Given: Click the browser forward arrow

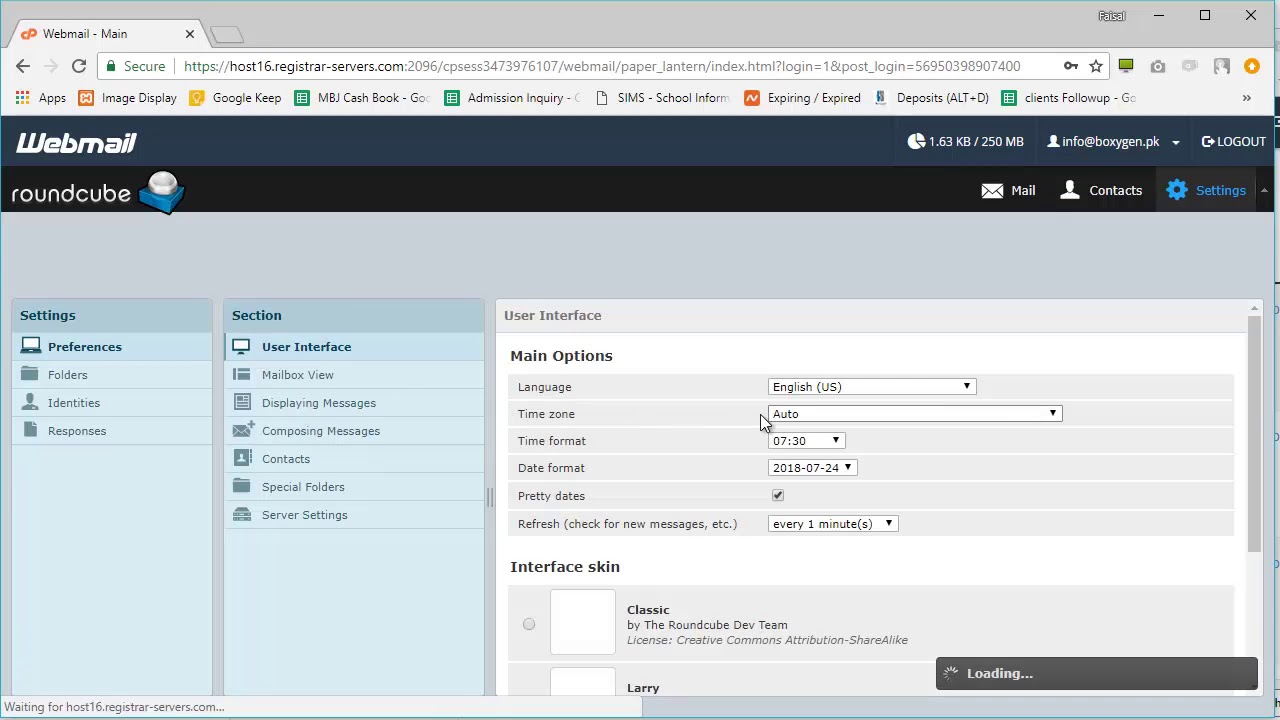Looking at the screenshot, I should tap(50, 66).
